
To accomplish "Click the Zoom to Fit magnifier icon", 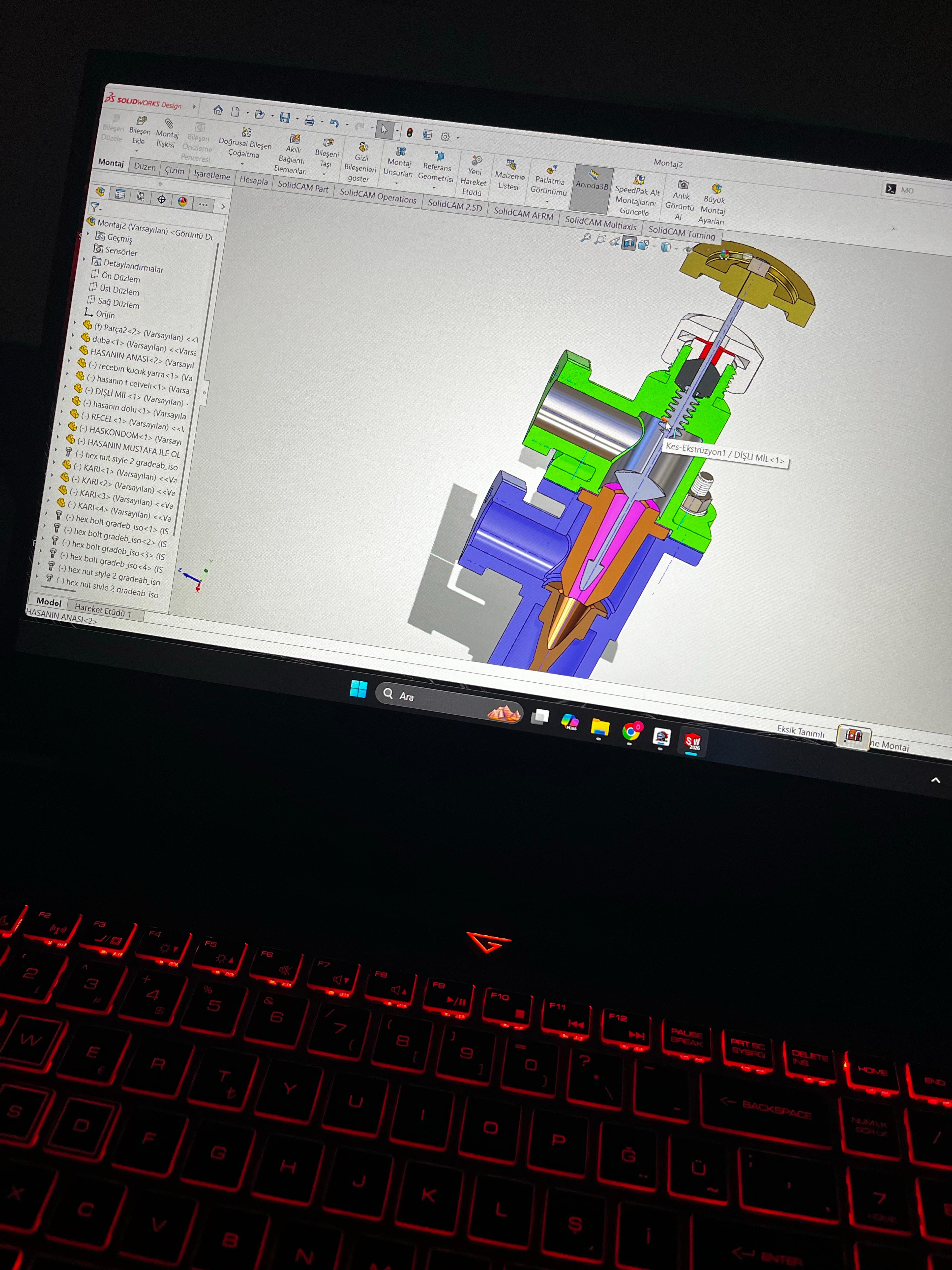I will [x=585, y=238].
